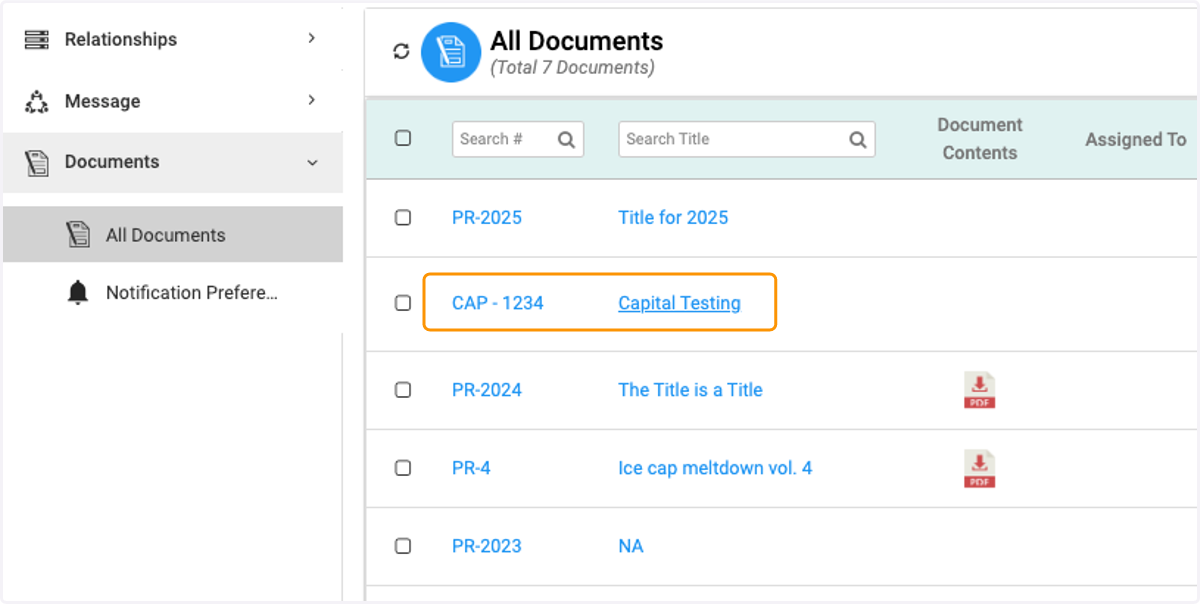This screenshot has width=1200, height=604.
Task: Select the Documents sidebar menu
Action: 173,162
